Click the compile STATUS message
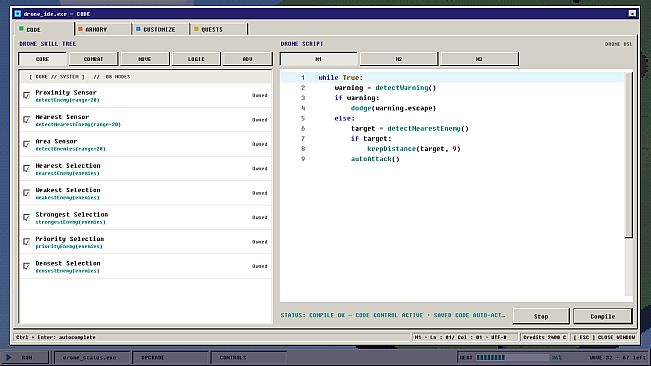Screen dimensions: 651x366 [x=393, y=315]
